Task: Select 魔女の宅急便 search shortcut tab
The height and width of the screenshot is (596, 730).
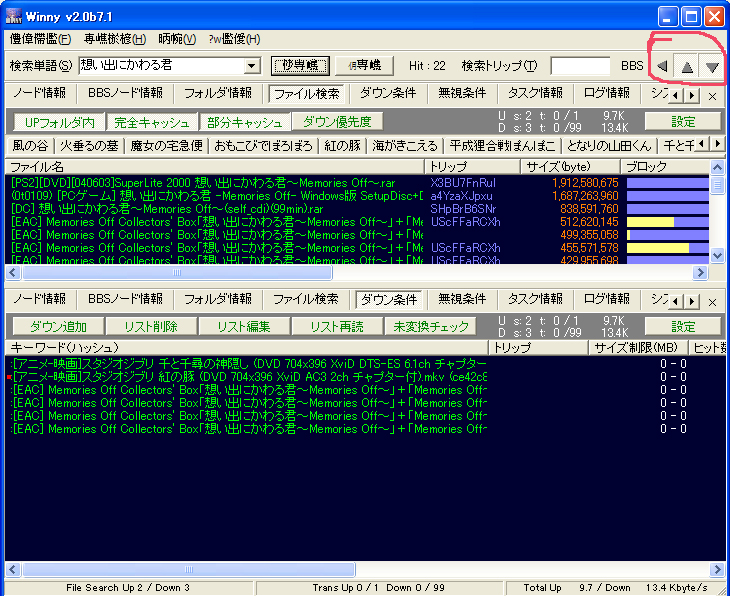Action: [166, 146]
